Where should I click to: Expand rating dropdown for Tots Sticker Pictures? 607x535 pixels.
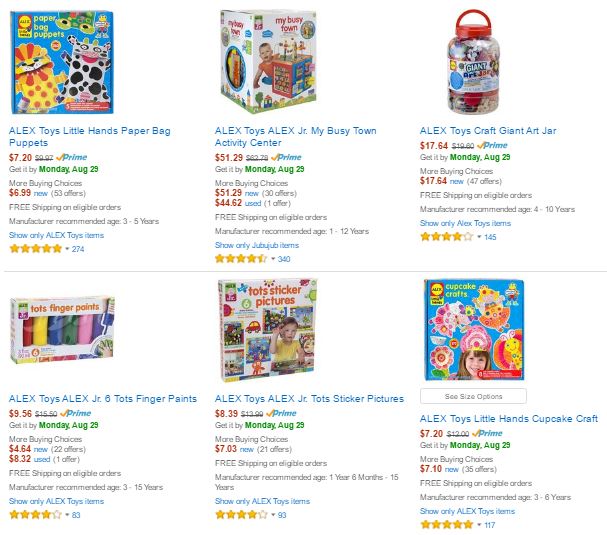point(273,515)
